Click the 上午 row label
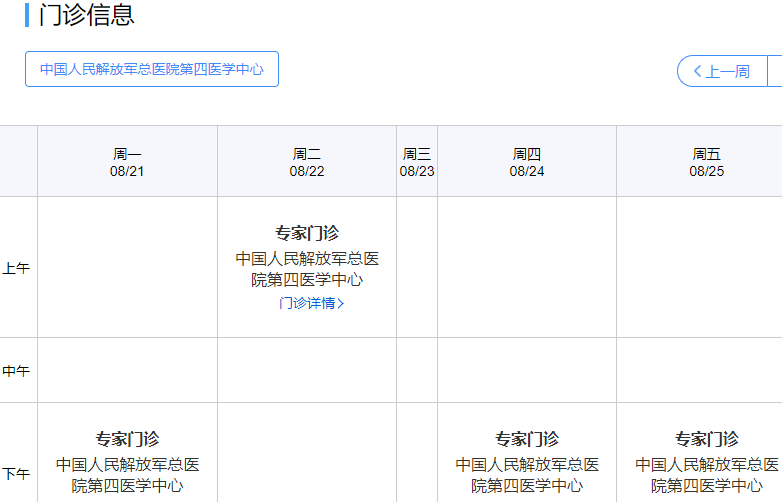Viewport: 782px width, 502px height. click(x=17, y=268)
